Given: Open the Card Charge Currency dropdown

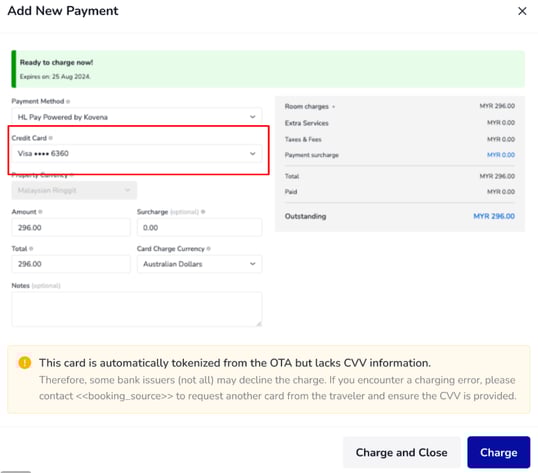Looking at the screenshot, I should point(199,264).
